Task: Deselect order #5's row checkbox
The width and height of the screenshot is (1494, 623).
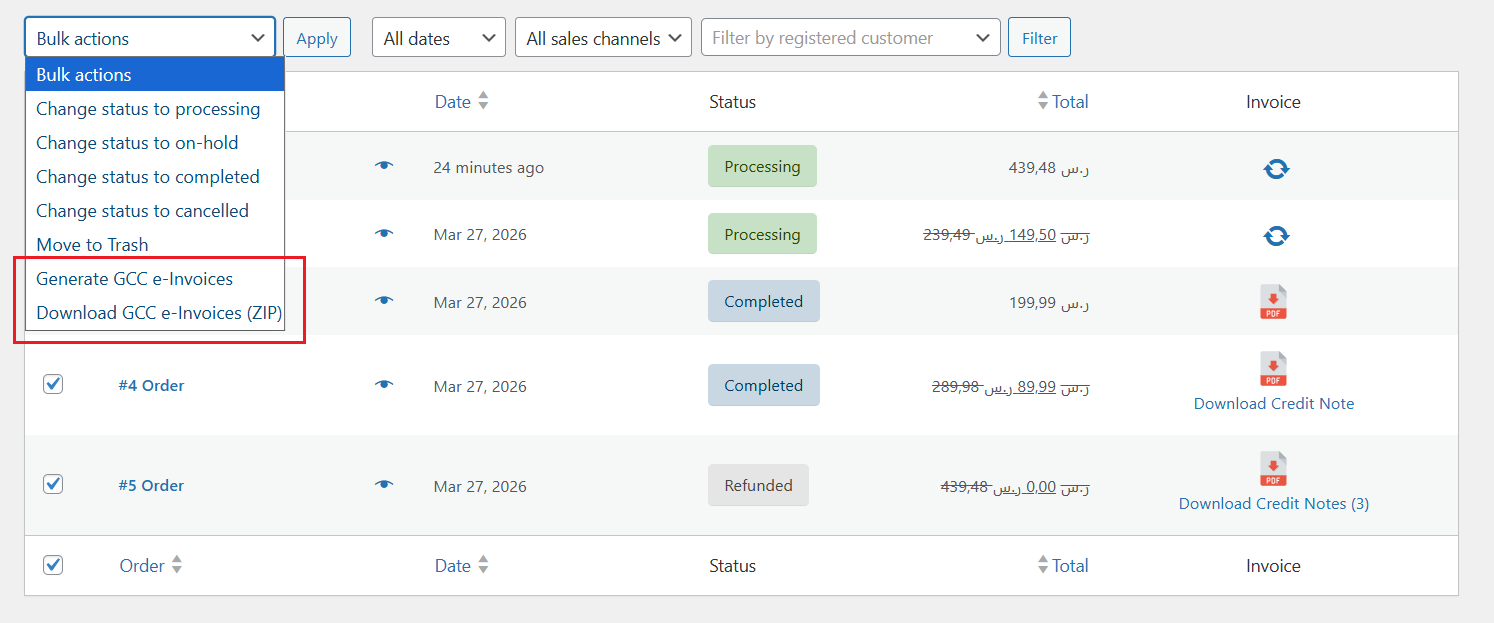Action: tap(53, 484)
